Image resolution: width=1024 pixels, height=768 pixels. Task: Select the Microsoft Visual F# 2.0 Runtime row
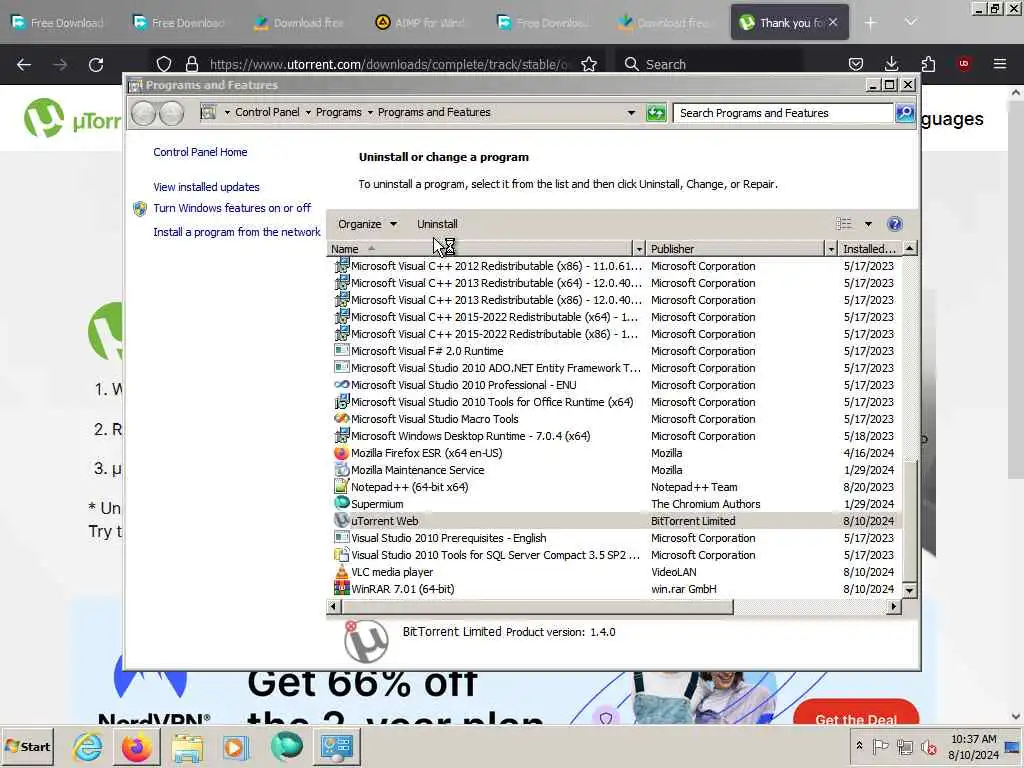click(x=614, y=351)
